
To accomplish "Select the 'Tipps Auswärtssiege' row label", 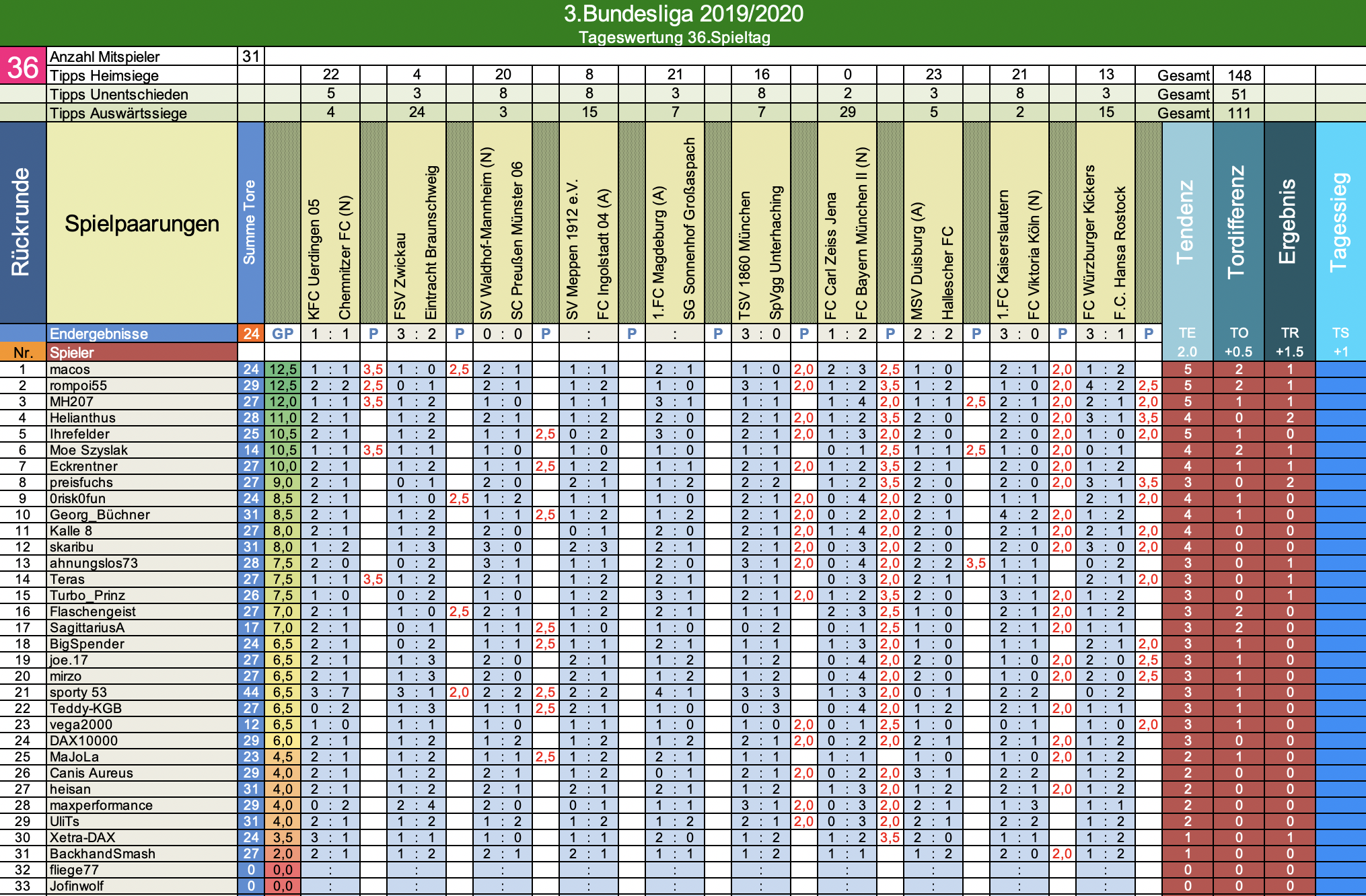I will pyautogui.click(x=118, y=113).
